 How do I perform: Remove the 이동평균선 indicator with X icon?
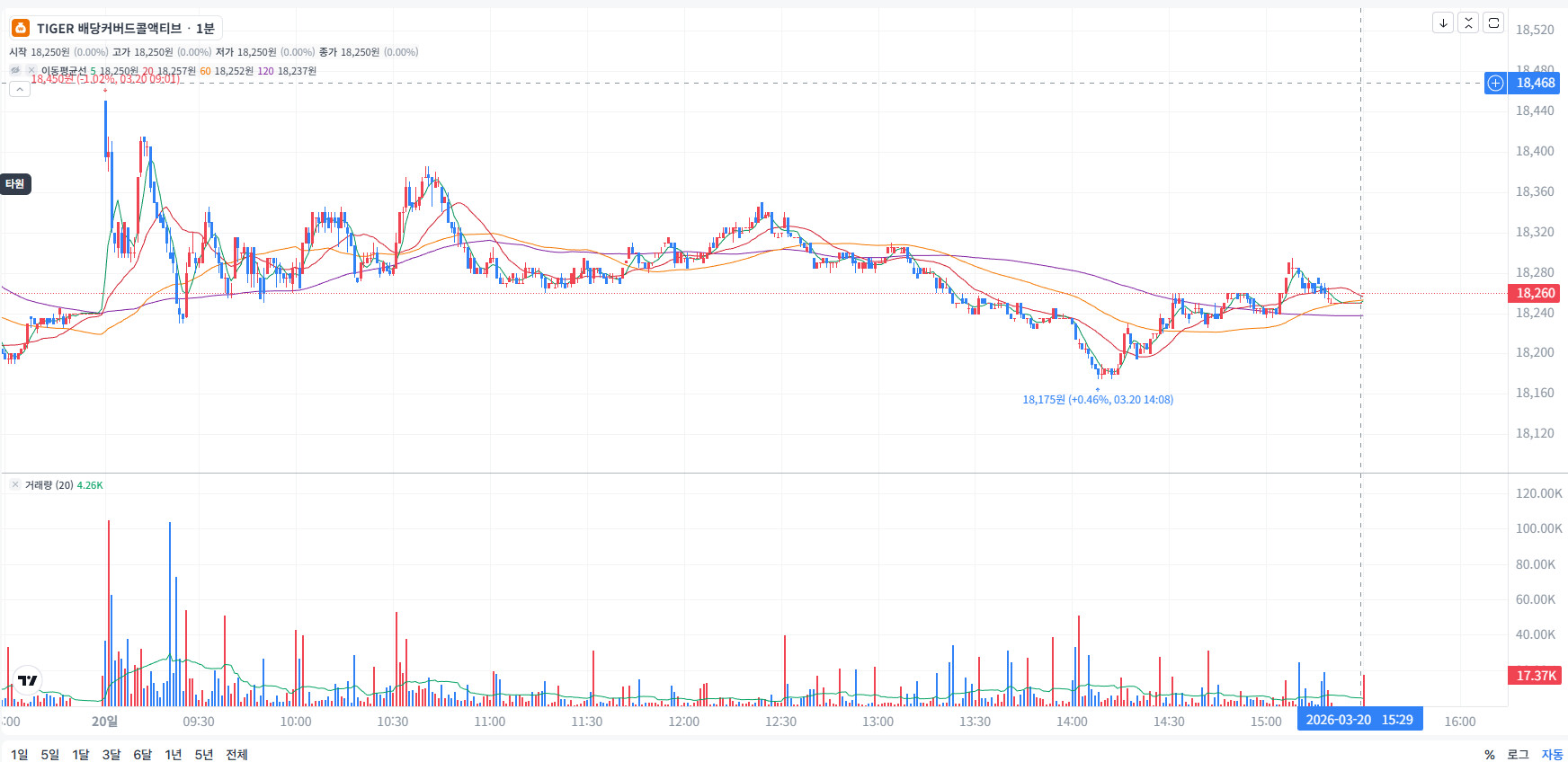point(31,70)
